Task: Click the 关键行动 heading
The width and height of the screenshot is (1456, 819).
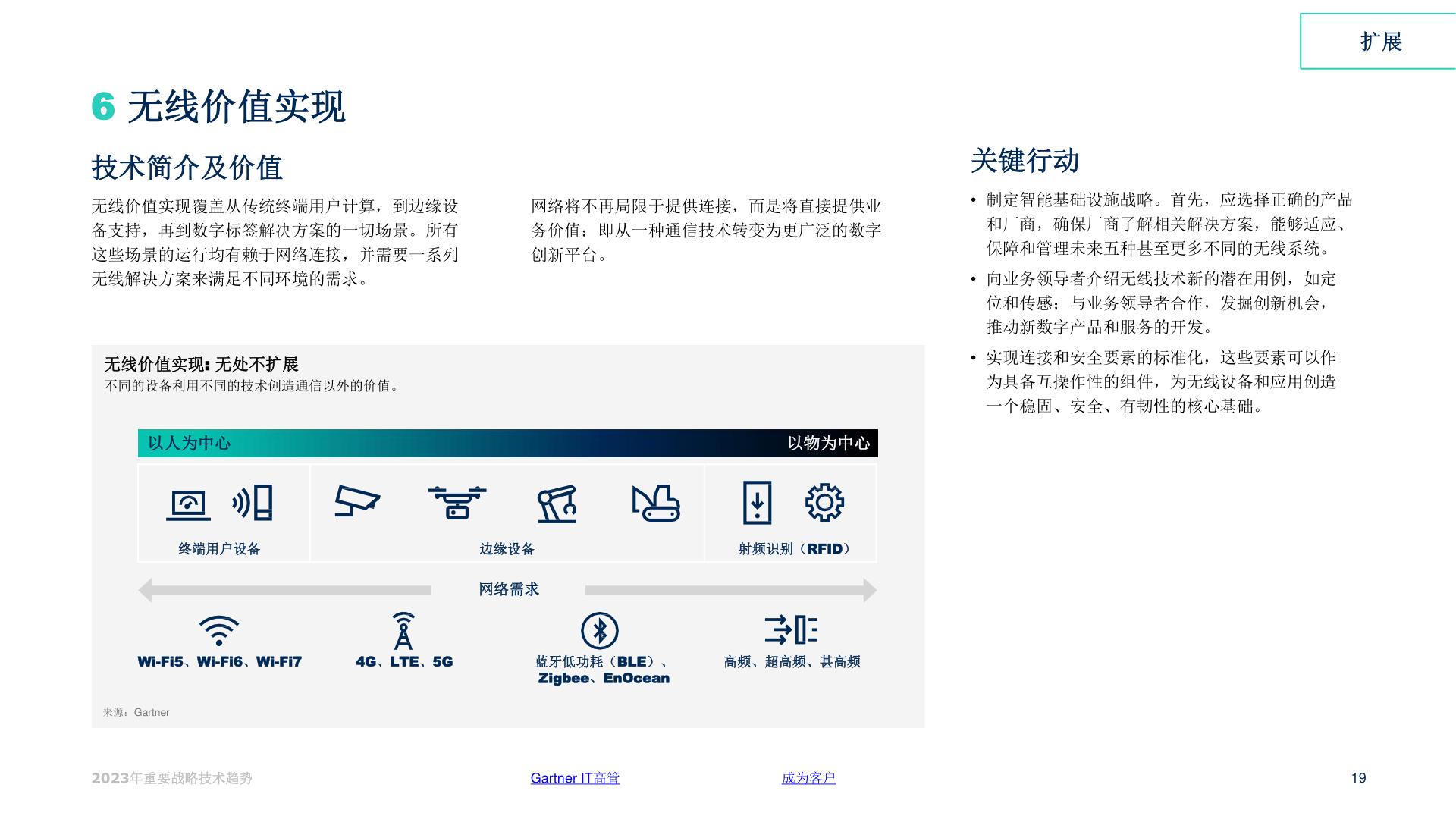Action: (x=1025, y=161)
